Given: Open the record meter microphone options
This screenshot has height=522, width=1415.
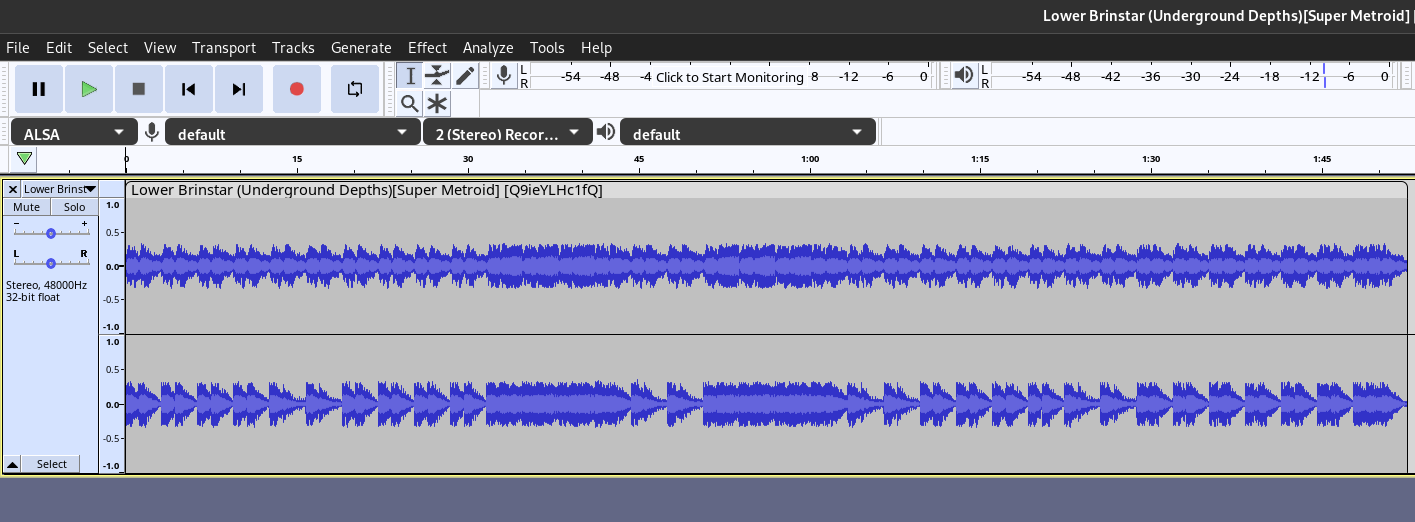Looking at the screenshot, I should click(503, 75).
